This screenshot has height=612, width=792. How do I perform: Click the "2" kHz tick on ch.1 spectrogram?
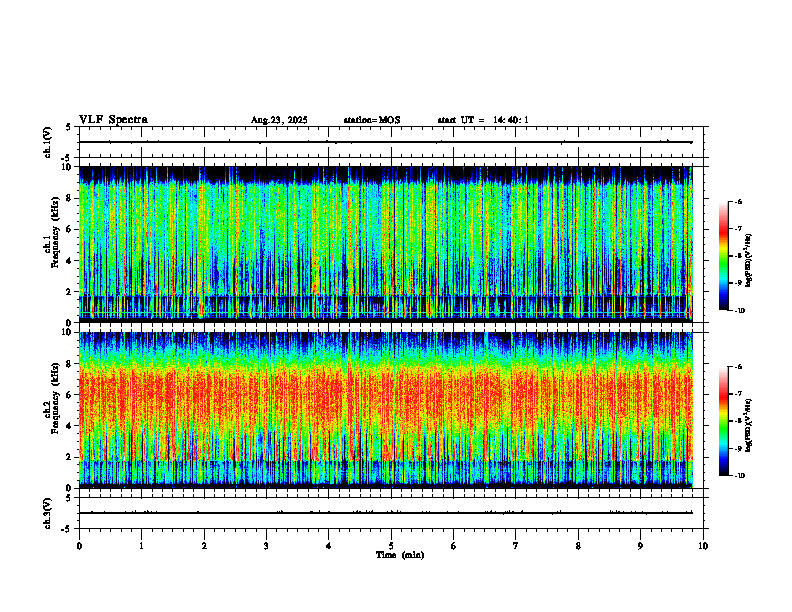pyautogui.click(x=69, y=292)
